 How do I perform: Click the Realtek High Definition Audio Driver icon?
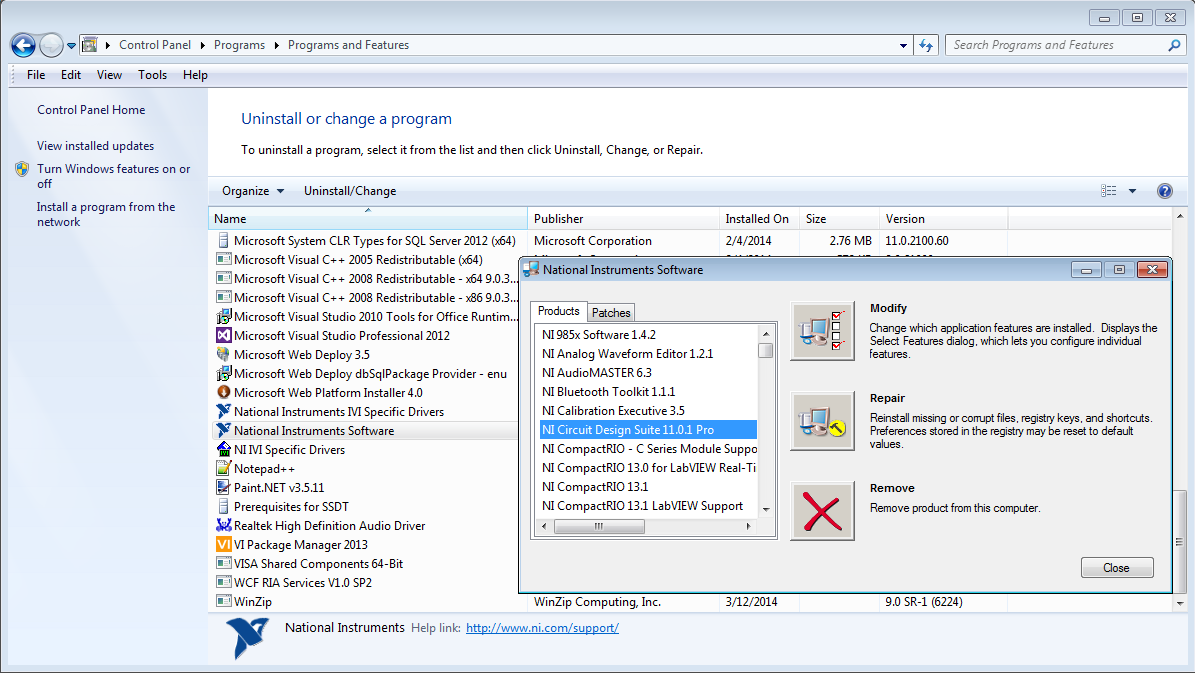[223, 525]
